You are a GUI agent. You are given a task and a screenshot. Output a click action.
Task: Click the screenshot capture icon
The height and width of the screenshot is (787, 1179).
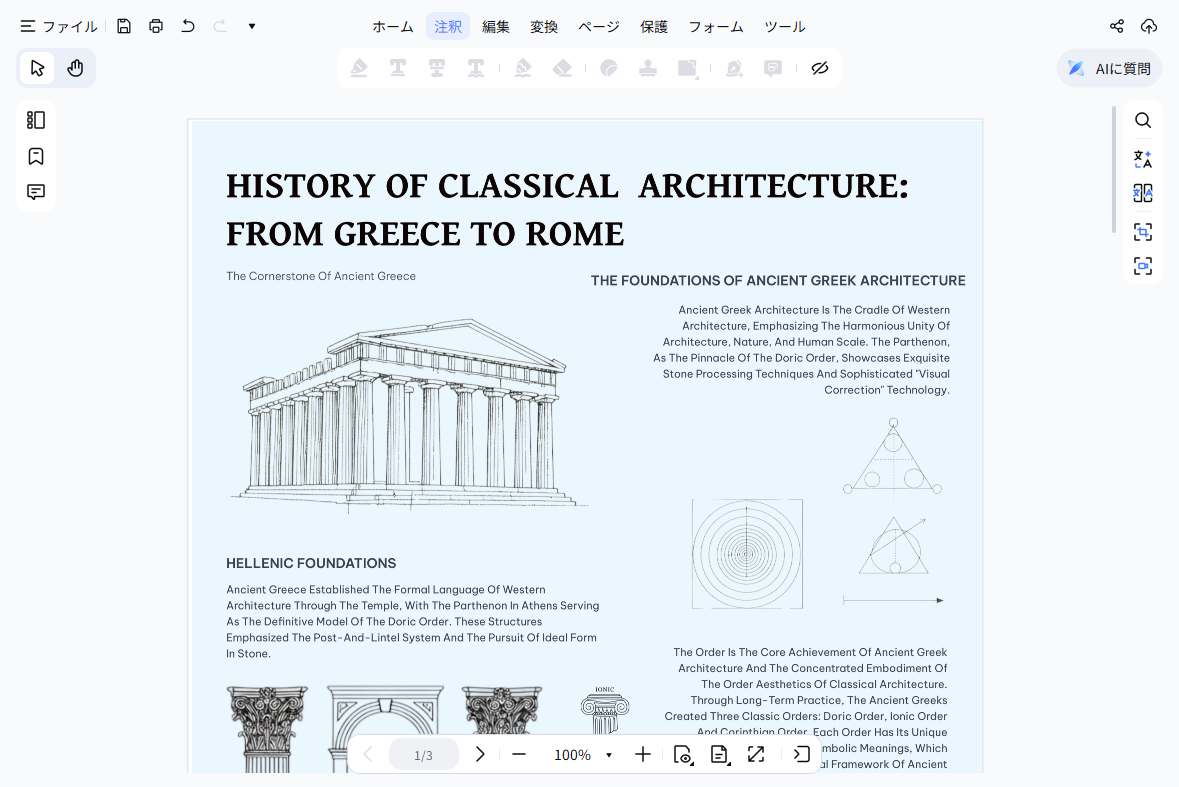1143,266
